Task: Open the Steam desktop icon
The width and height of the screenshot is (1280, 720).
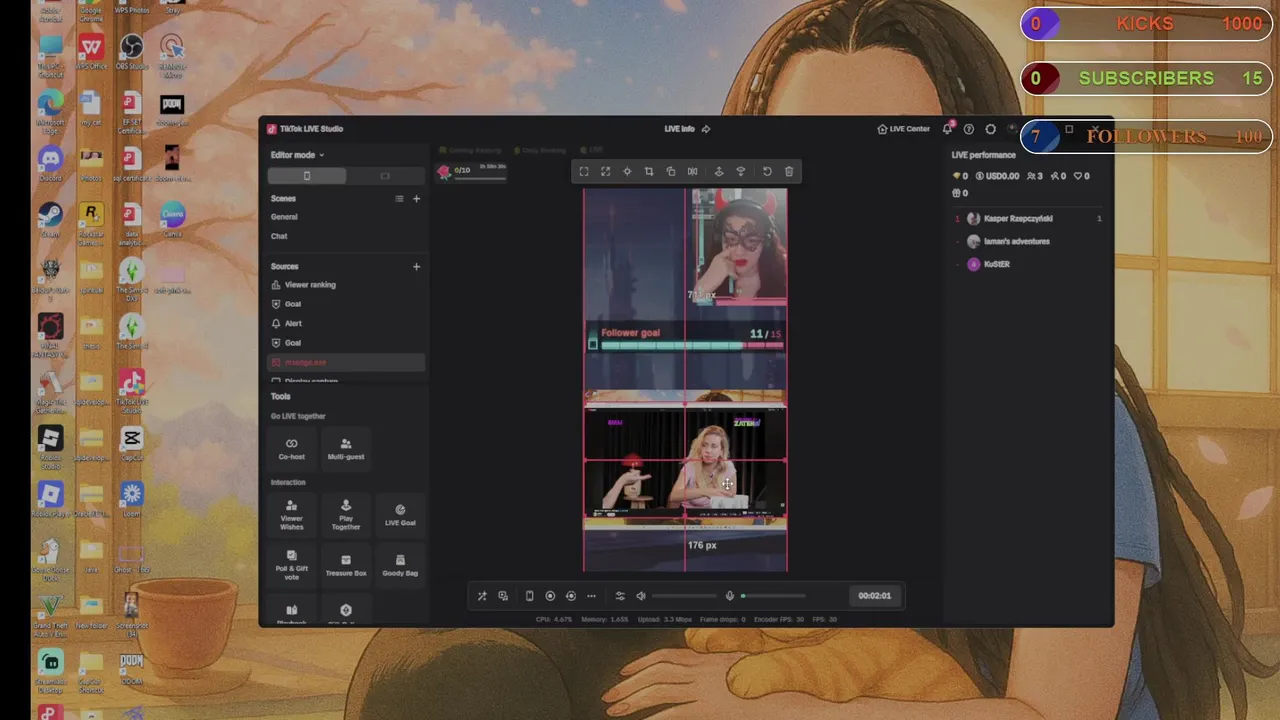Action: point(50,219)
